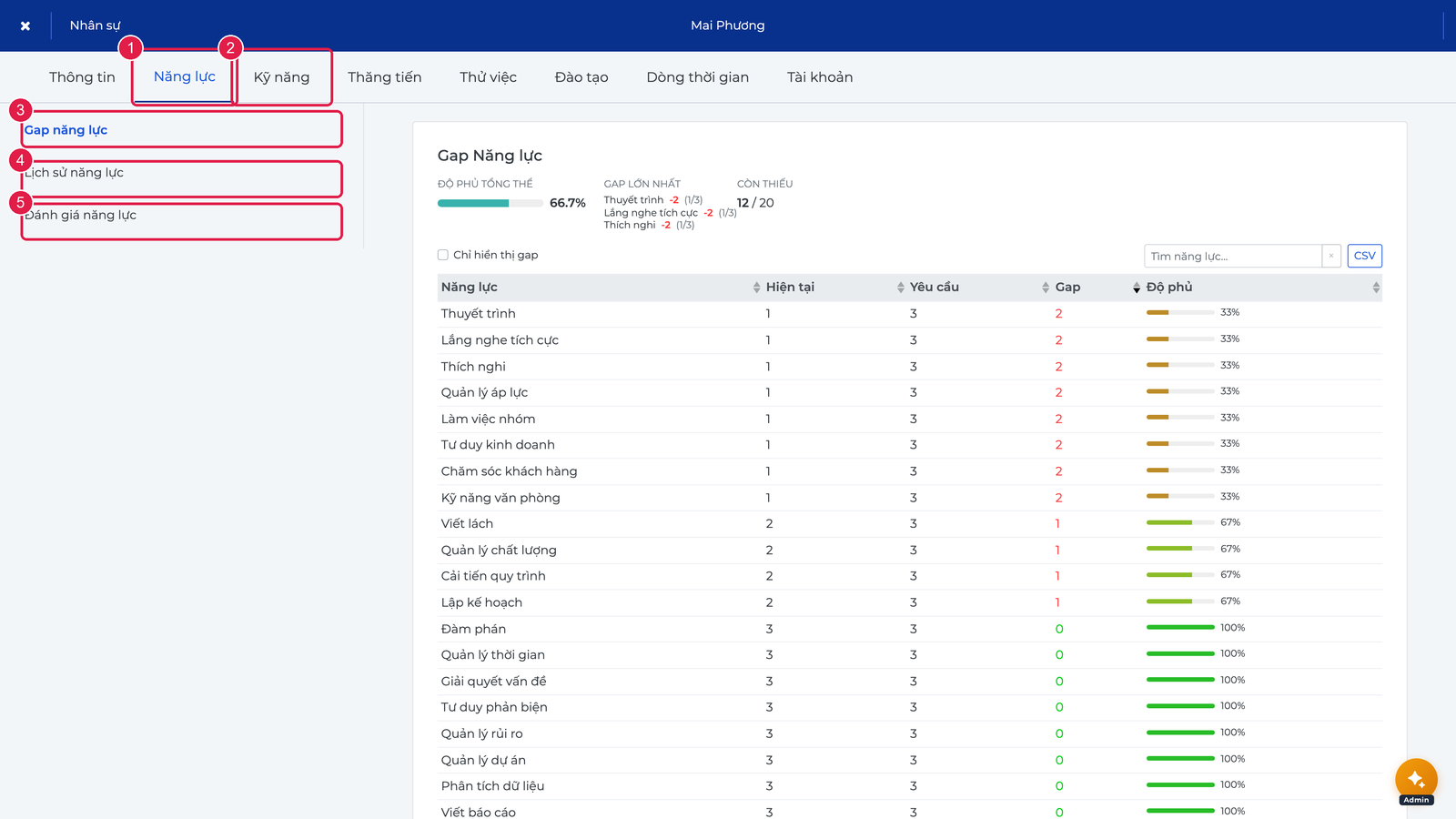
Task: Focus the Tìm năng lực search input
Action: tap(1233, 256)
